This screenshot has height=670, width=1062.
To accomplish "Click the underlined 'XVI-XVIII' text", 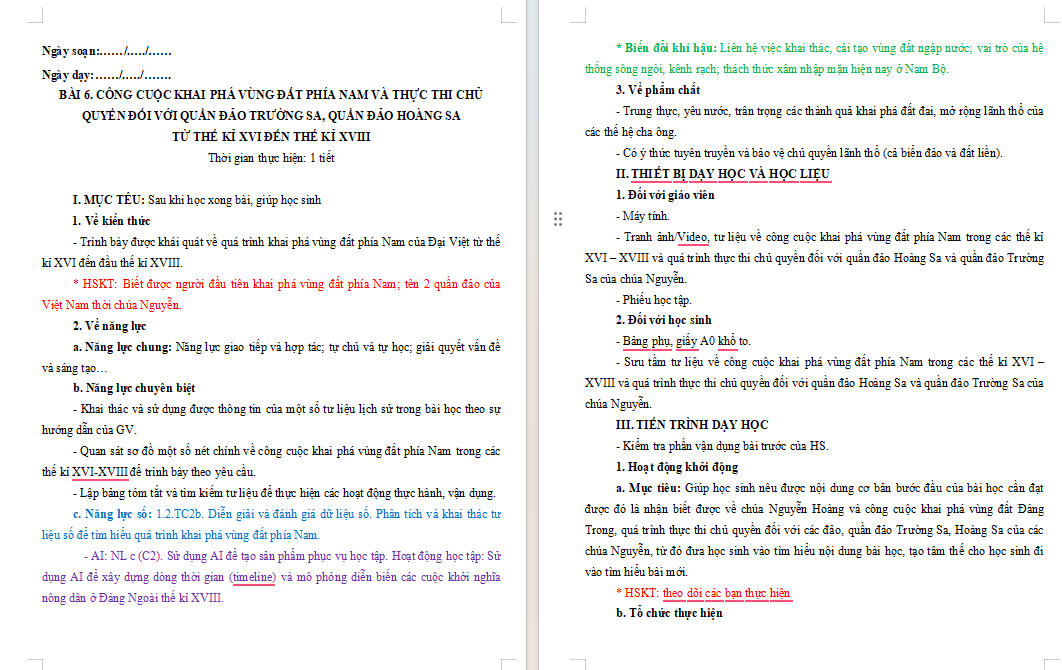I will (x=100, y=472).
